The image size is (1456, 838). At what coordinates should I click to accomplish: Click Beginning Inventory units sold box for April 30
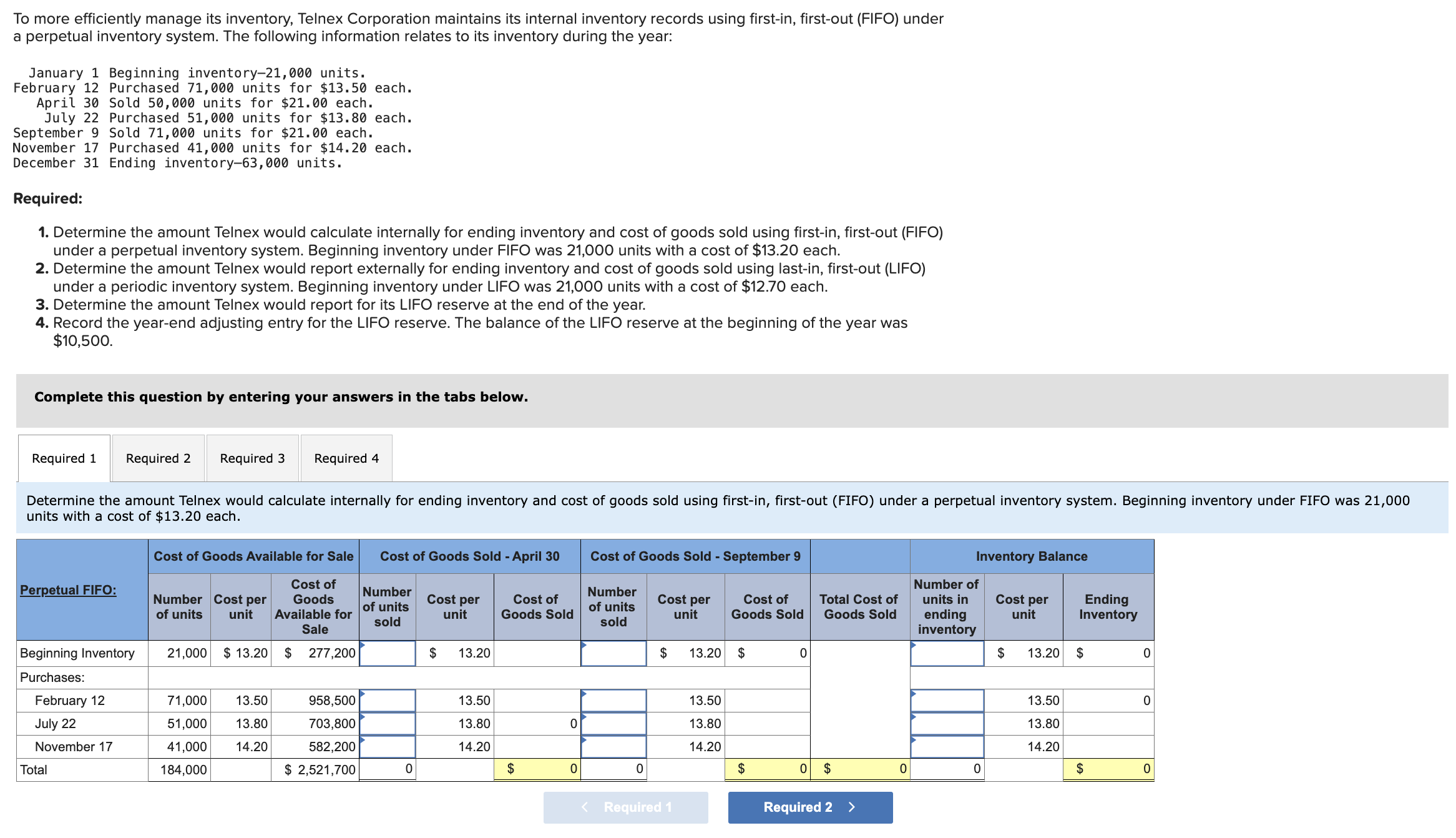point(387,653)
